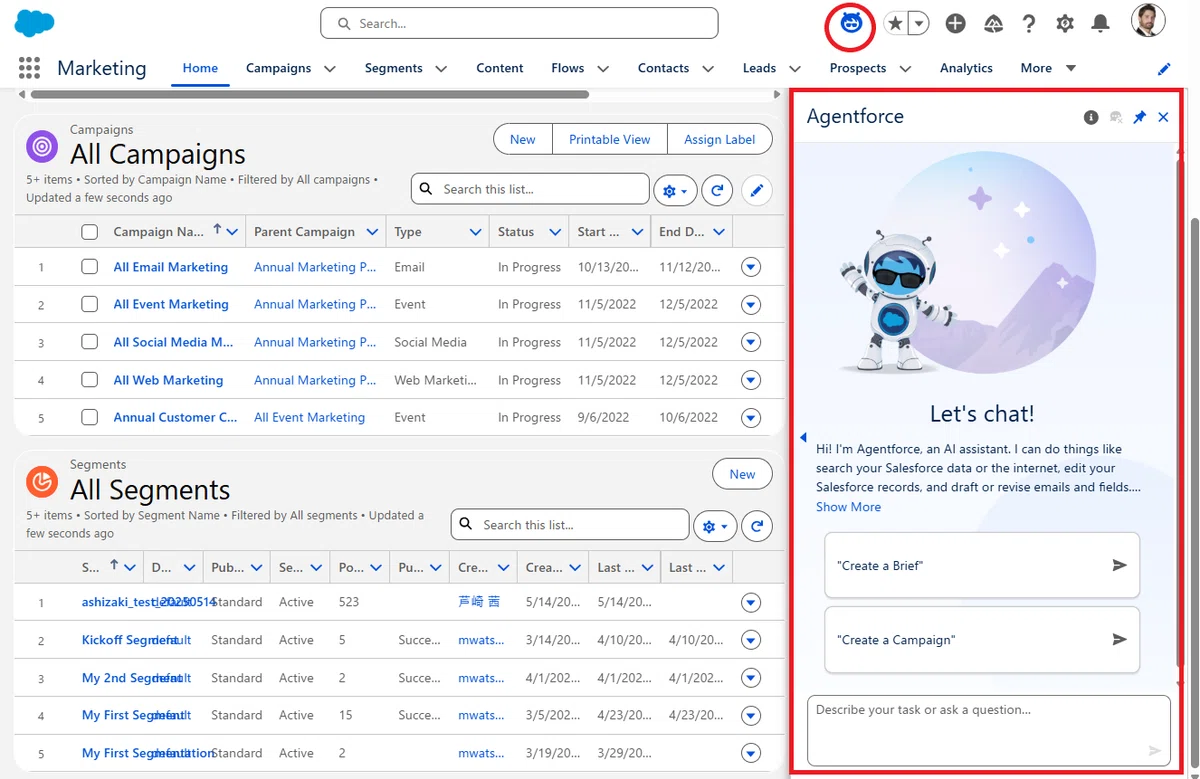Click the horizontal scrollbar above campaigns
Image resolution: width=1200 pixels, height=779 pixels.
(x=310, y=95)
